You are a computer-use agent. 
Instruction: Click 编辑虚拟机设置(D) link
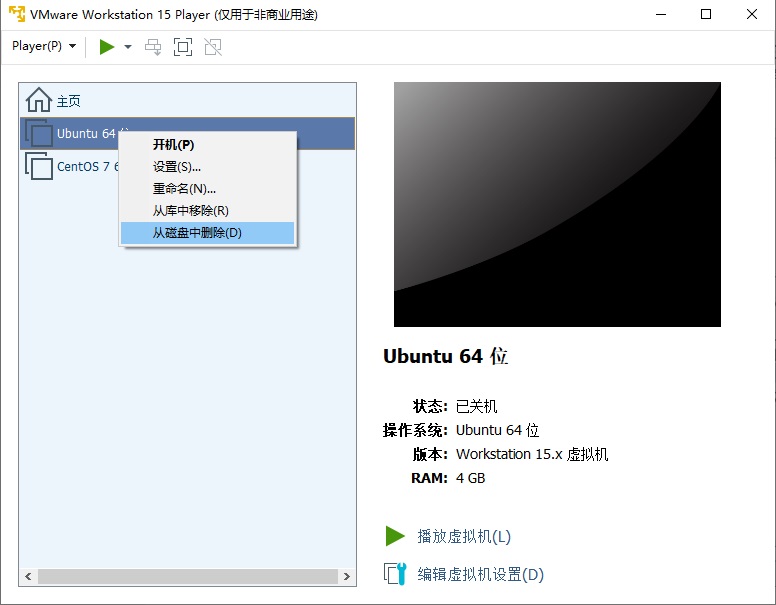click(x=481, y=574)
